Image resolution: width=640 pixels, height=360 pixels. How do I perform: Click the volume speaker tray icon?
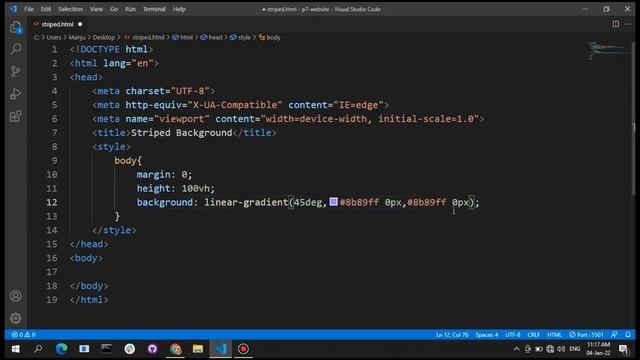click(x=561, y=349)
